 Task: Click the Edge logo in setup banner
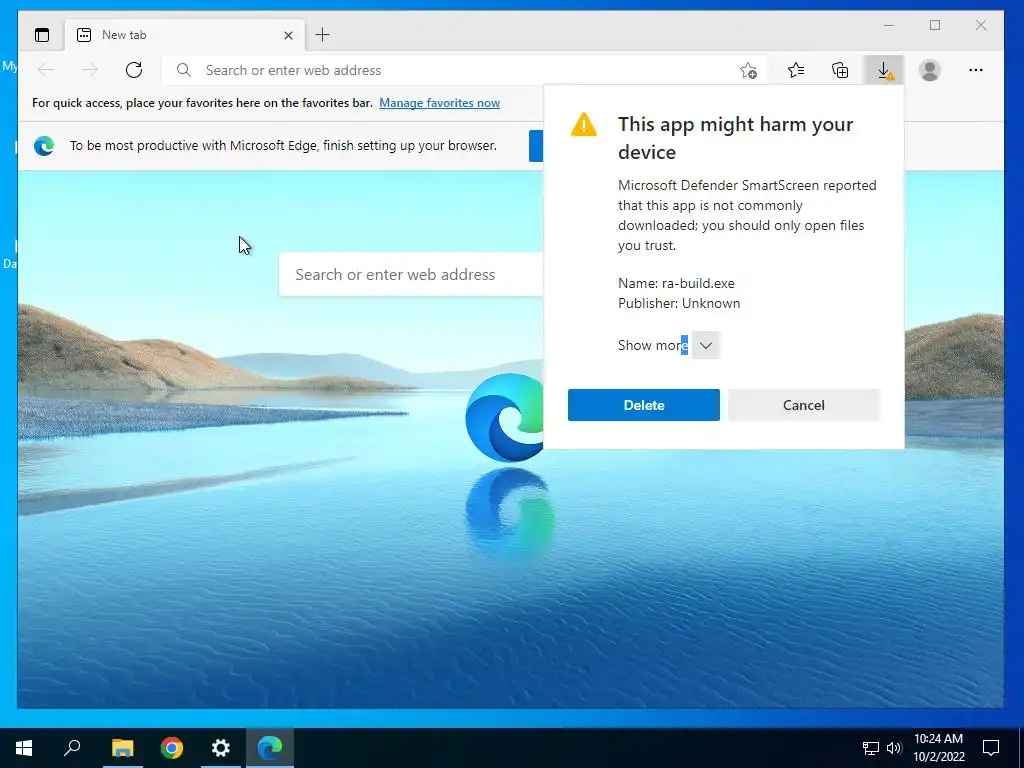pos(44,145)
